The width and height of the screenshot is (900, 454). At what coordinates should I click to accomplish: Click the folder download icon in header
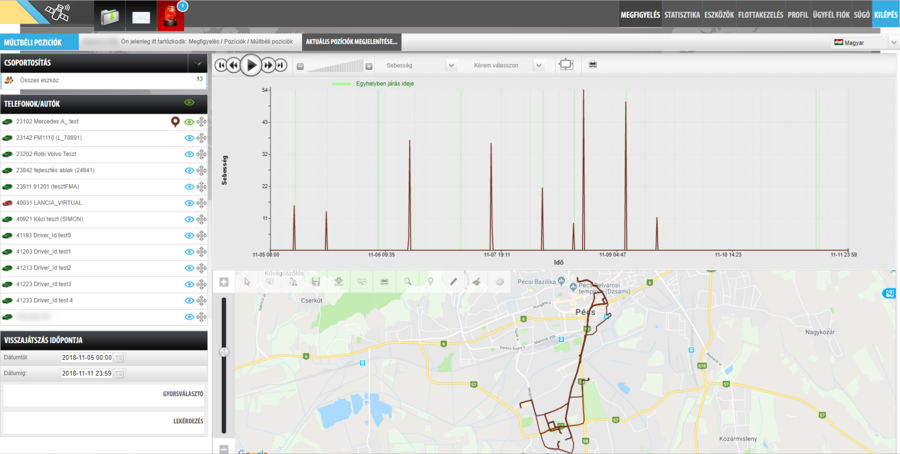click(x=109, y=16)
